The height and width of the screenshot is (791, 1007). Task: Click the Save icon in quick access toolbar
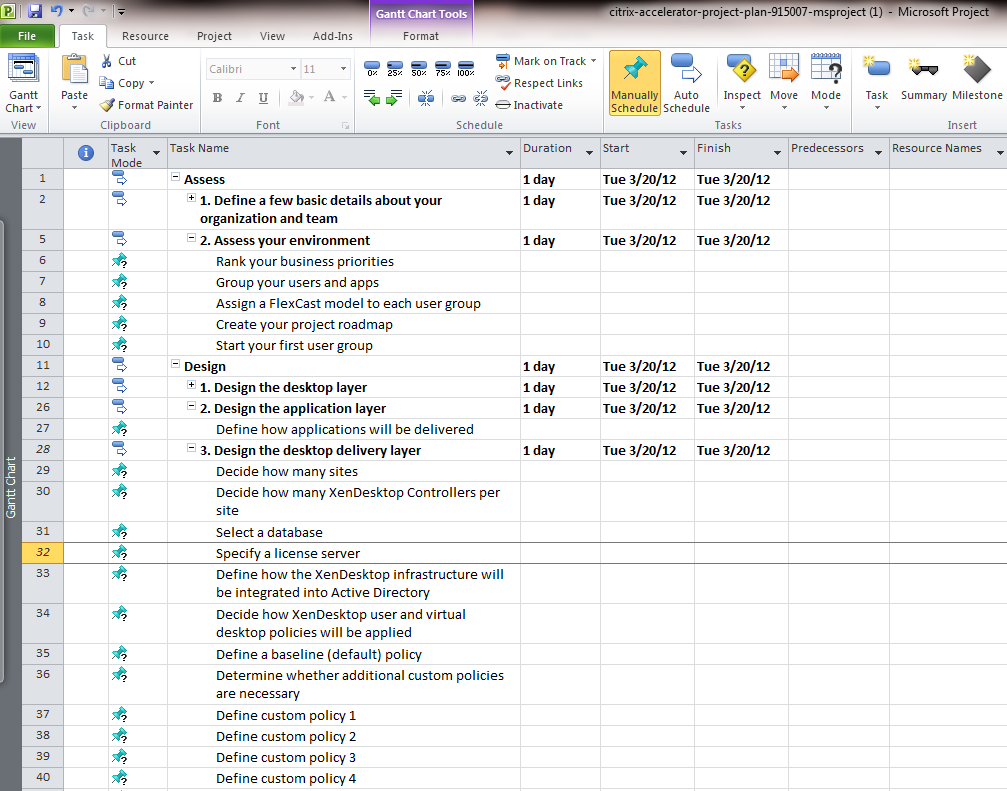click(x=35, y=11)
